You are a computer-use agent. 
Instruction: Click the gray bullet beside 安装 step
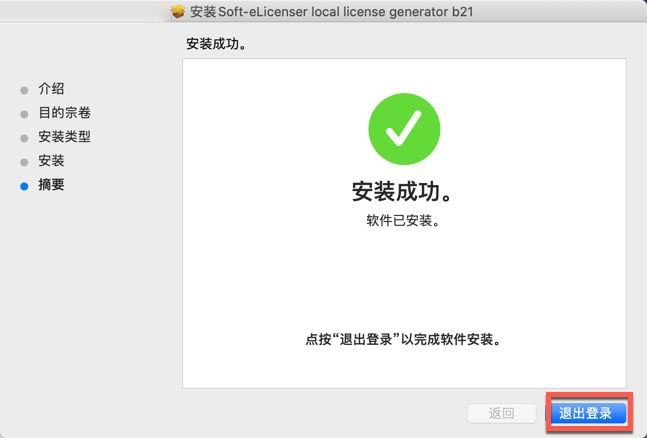click(x=24, y=162)
